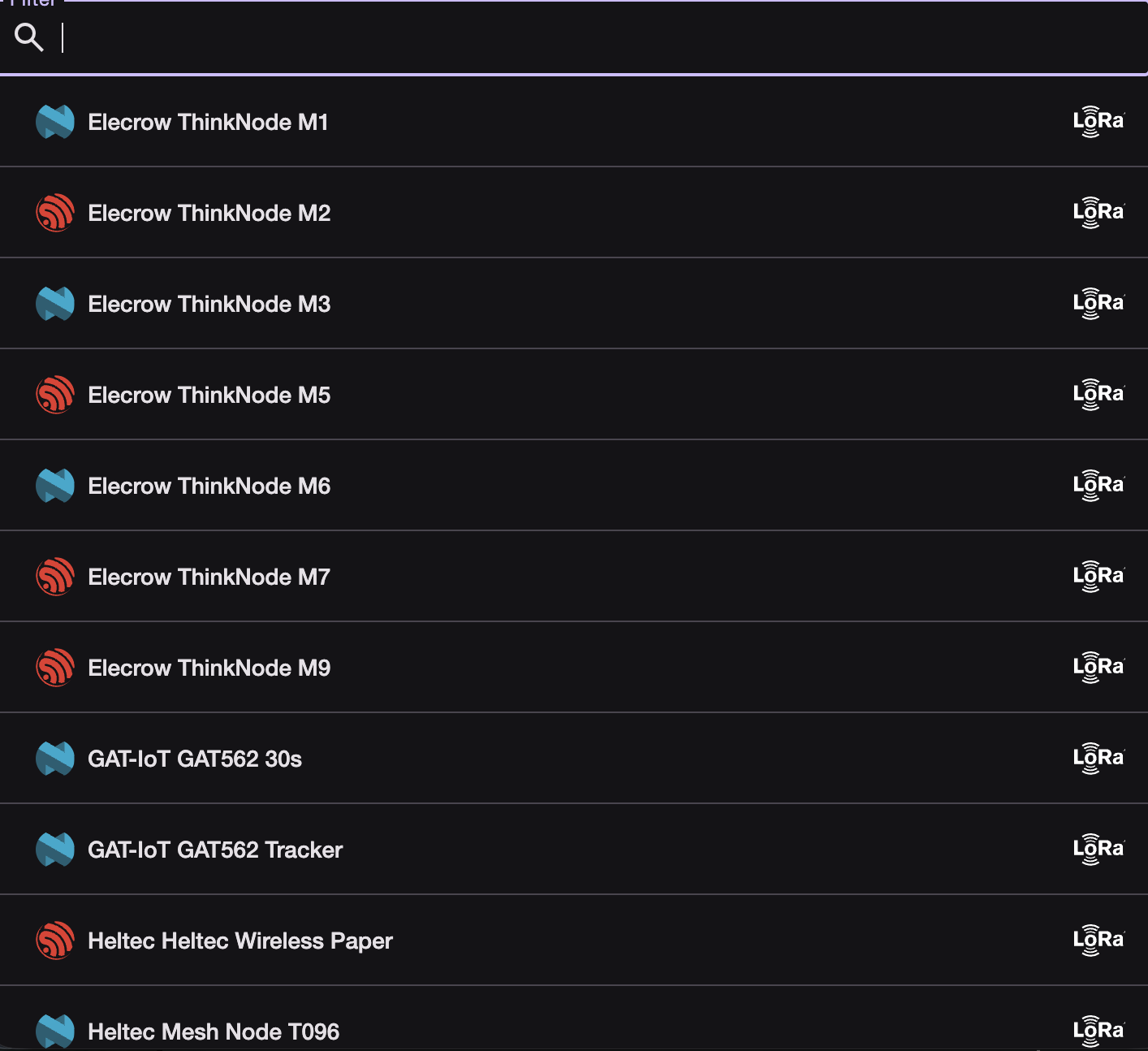Choose Heltec Heltec Wireless Paper
Image resolution: width=1148 pixels, height=1051 pixels.
pyautogui.click(x=574, y=941)
